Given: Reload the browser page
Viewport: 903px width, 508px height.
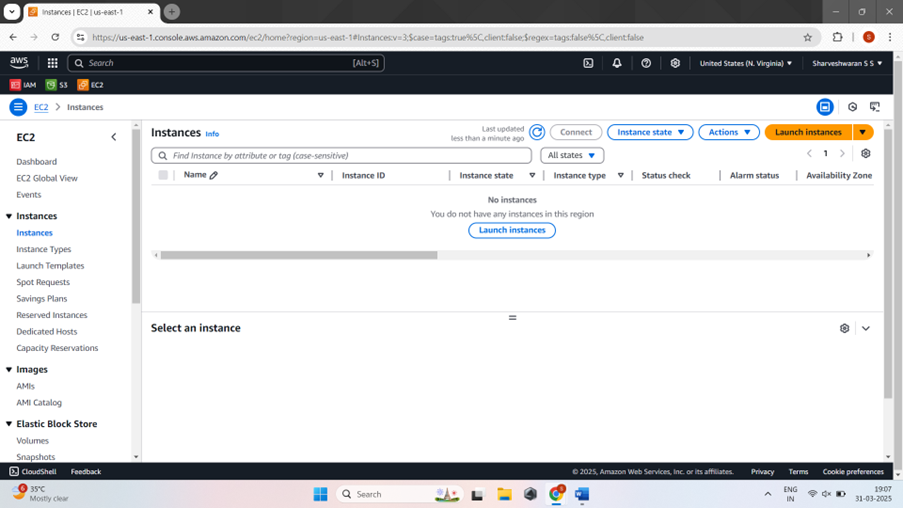Looking at the screenshot, I should point(55,37).
